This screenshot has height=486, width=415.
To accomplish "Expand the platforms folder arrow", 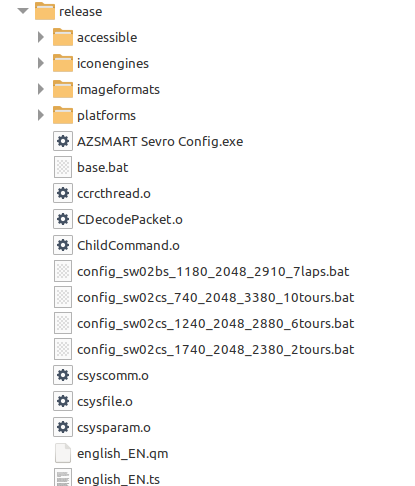I will coord(41,115).
